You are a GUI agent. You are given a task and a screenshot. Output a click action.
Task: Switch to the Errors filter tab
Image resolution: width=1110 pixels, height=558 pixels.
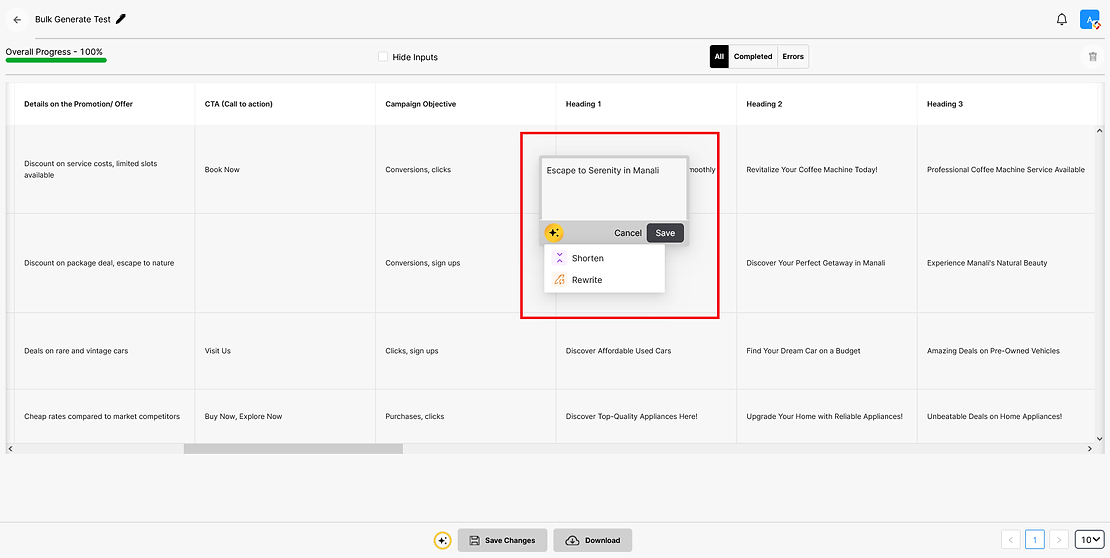click(793, 57)
